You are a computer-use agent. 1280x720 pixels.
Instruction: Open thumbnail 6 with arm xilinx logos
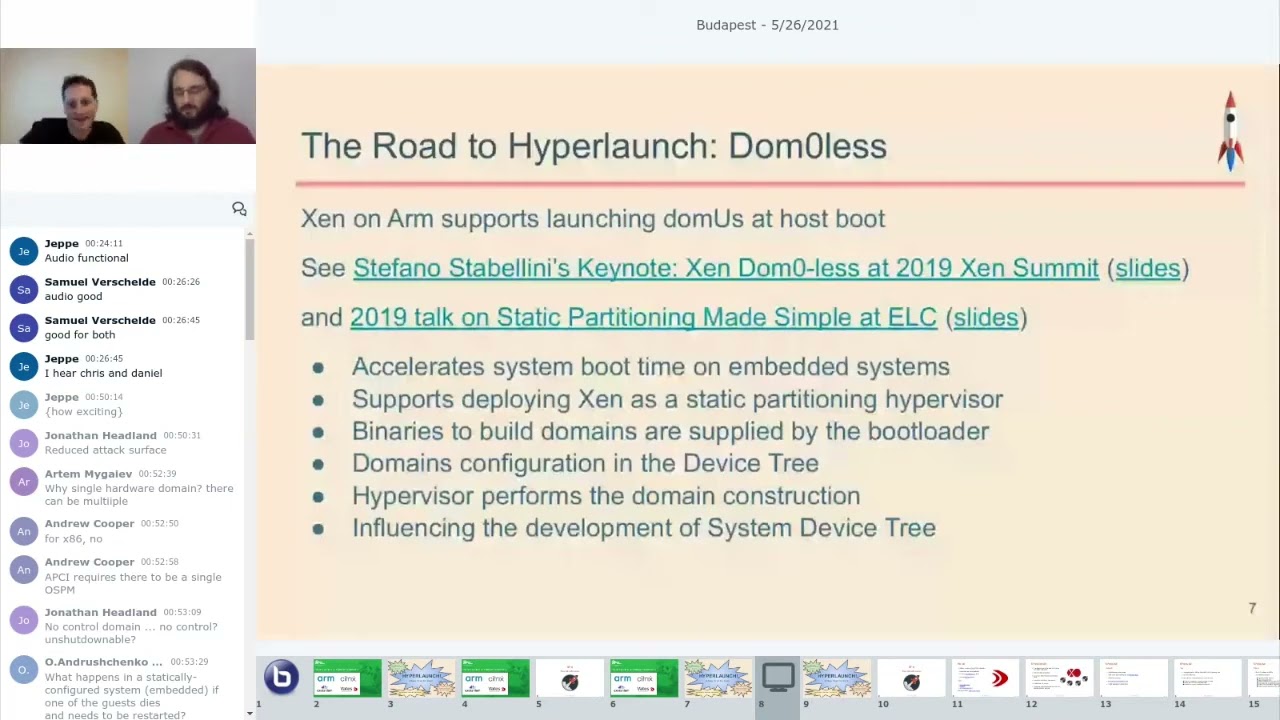click(643, 678)
